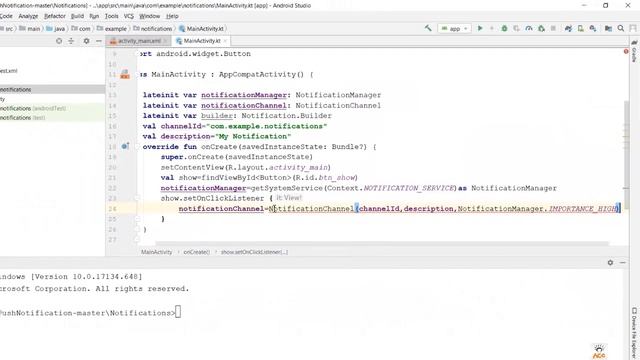Image resolution: width=640 pixels, height=360 pixels.
Task: Open the Project Structure folder icon
Action: 608,28
